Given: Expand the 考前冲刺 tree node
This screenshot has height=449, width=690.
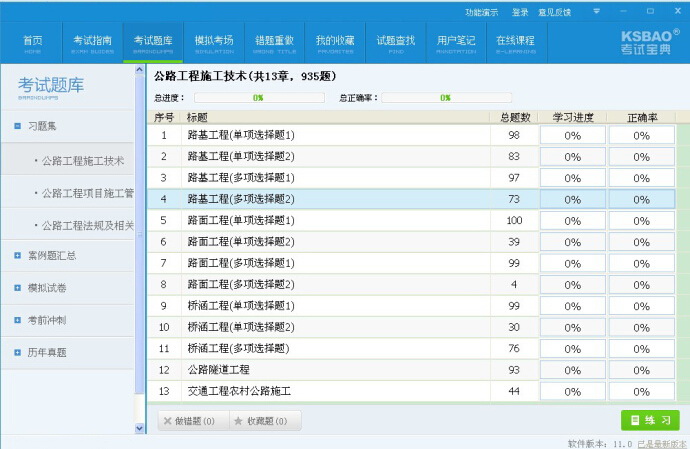Looking at the screenshot, I should point(18,320).
